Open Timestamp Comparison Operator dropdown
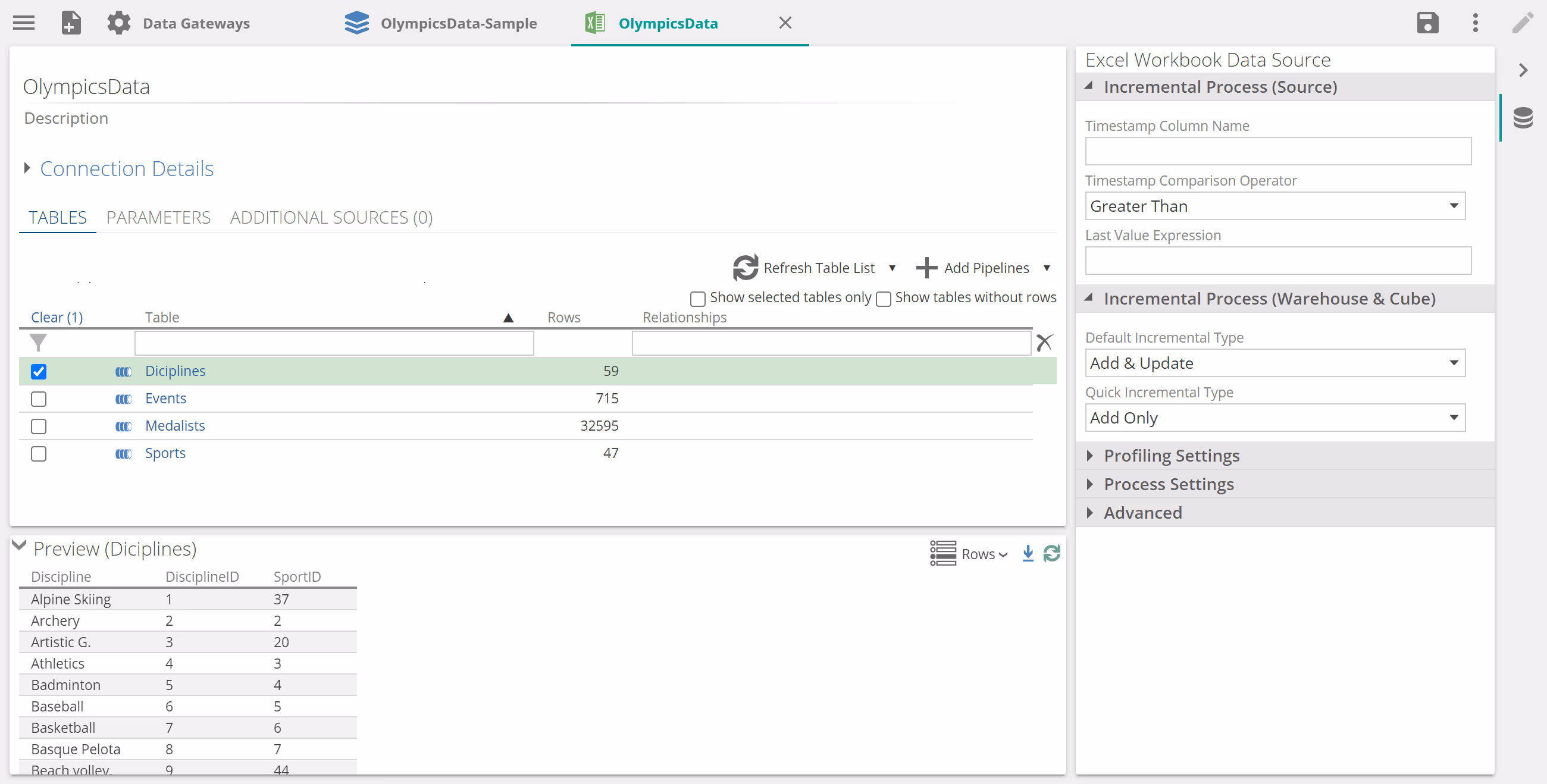1547x784 pixels. (x=1274, y=206)
